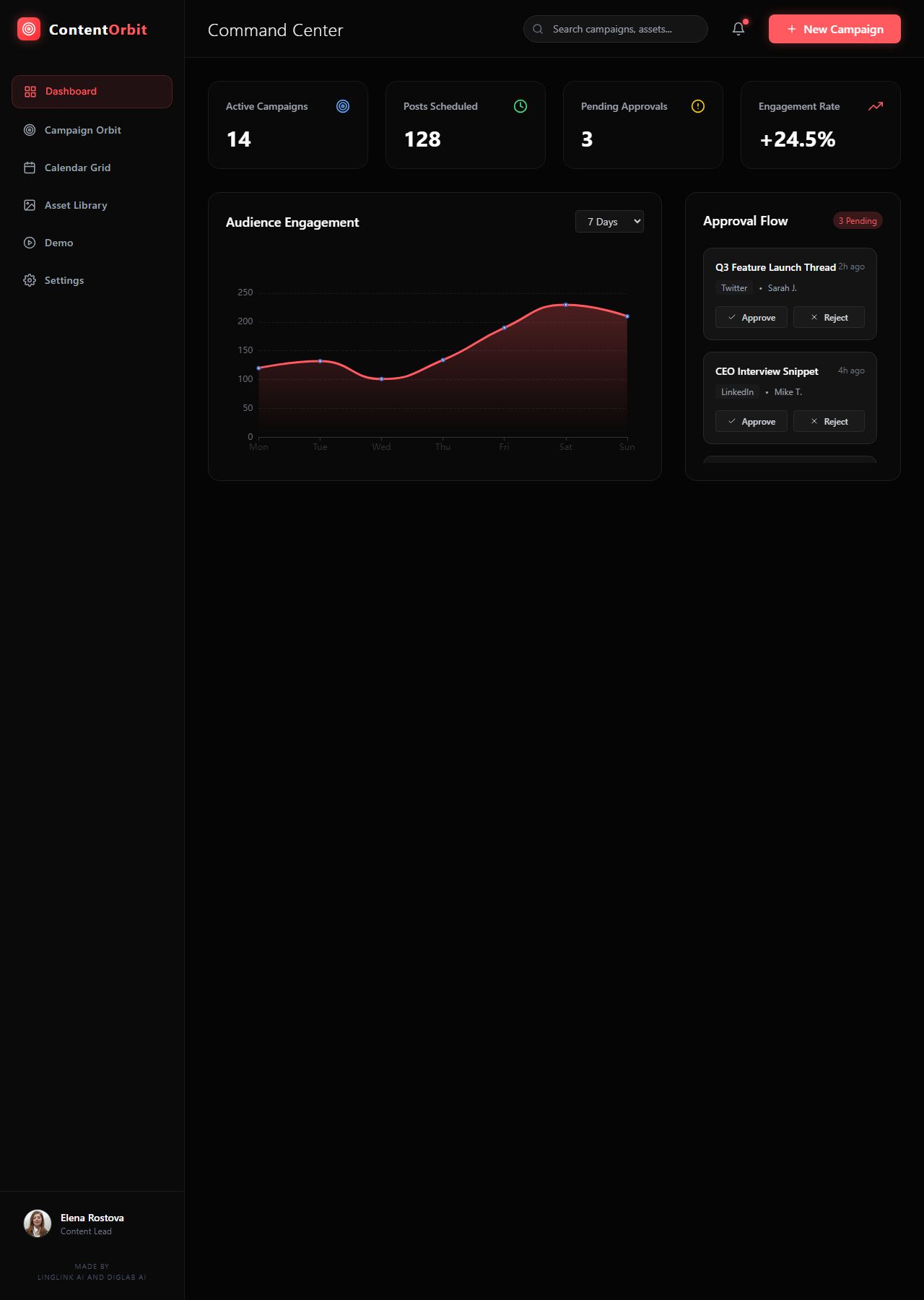This screenshot has width=924, height=1300.
Task: Focus the Search campaigns, assets field
Action: (616, 29)
